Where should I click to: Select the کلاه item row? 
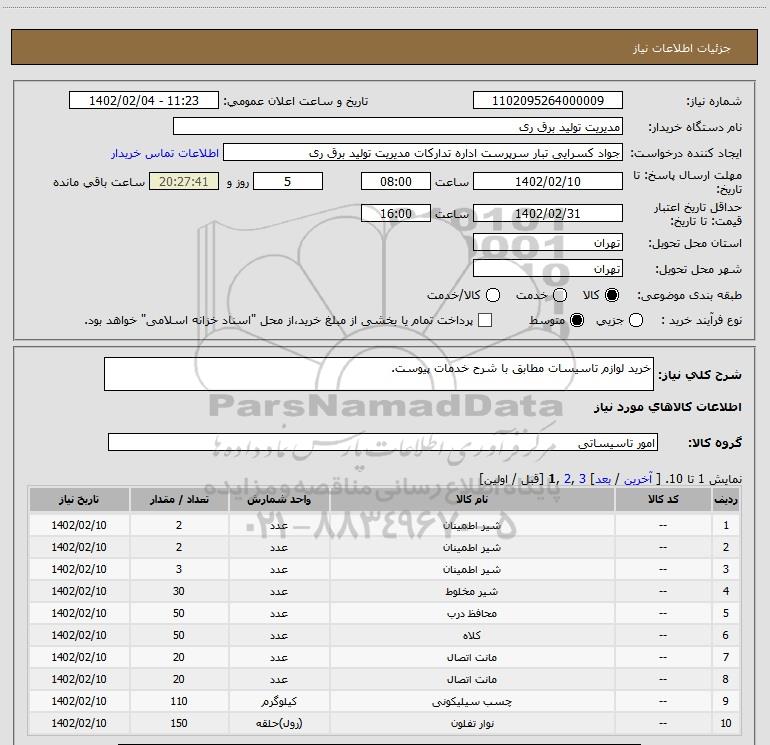point(384,635)
